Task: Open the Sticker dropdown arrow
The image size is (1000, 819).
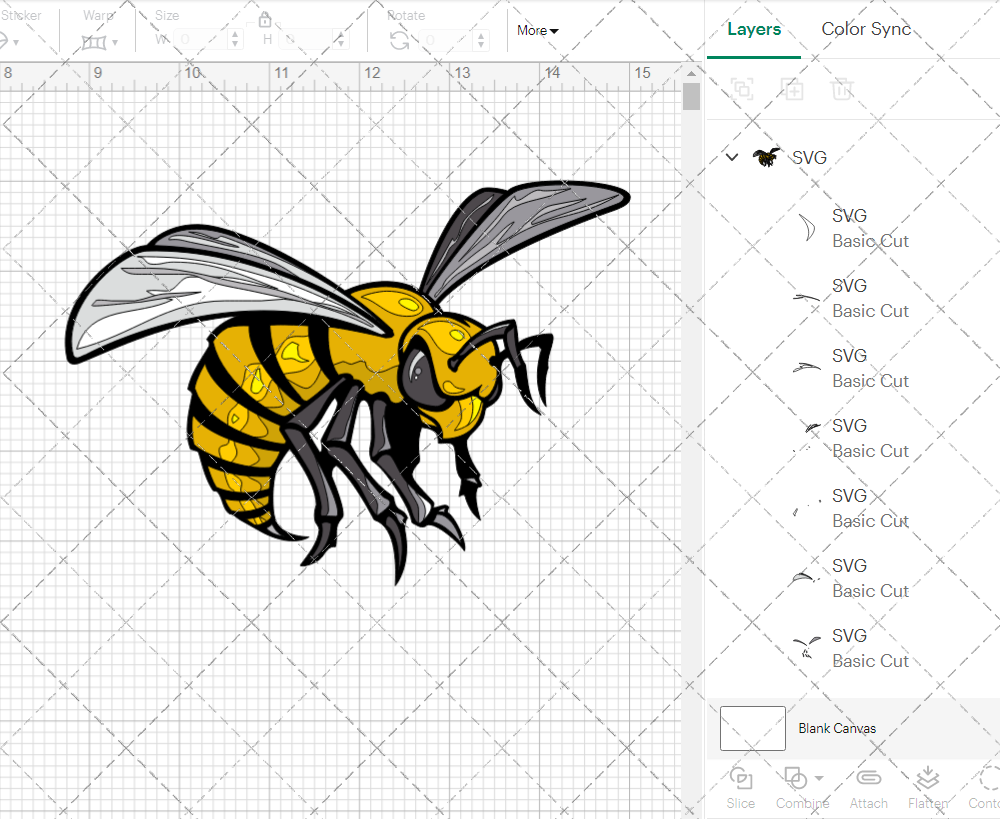Action: click(x=16, y=43)
